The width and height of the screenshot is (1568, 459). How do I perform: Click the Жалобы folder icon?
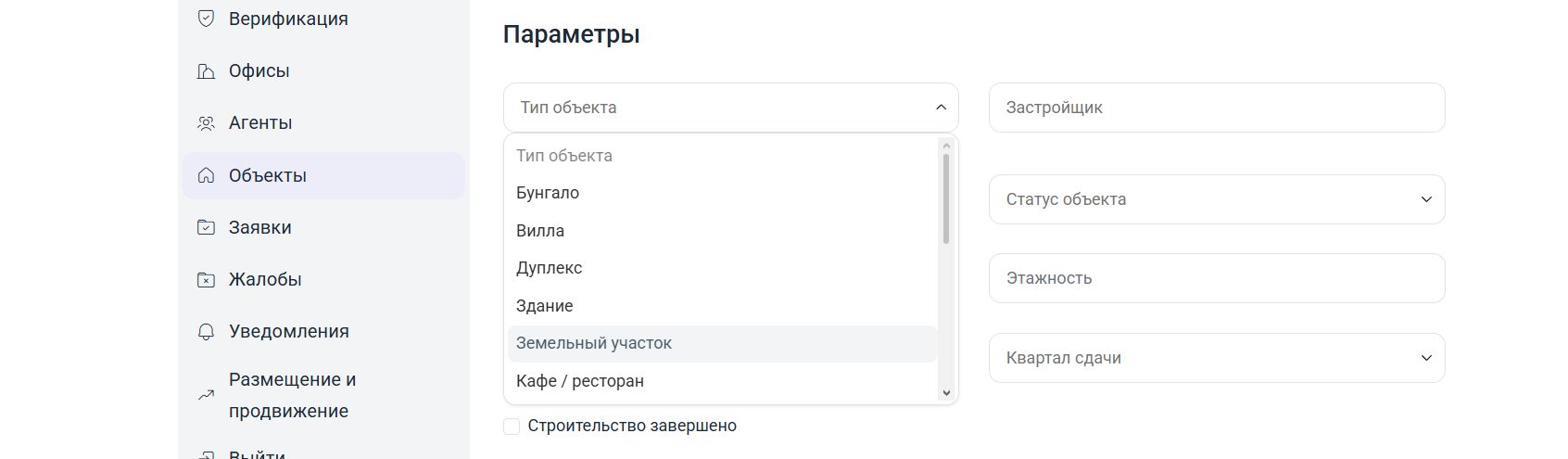pos(207,279)
